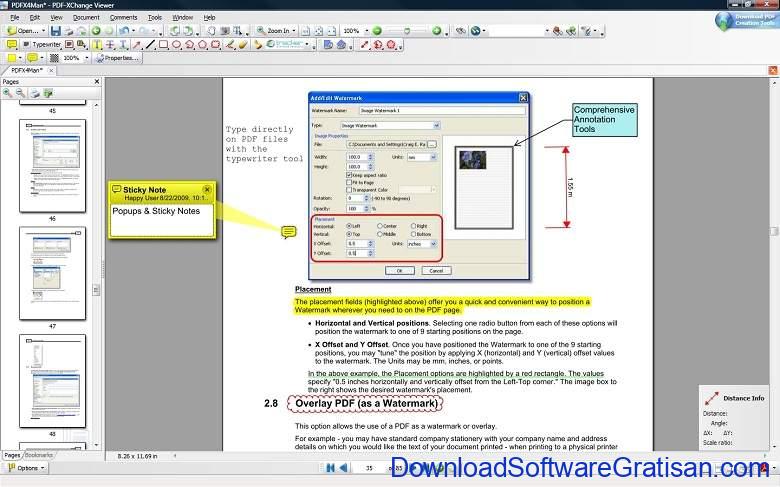This screenshot has height=487, width=780.
Task: Open the yellow fill color dropdown arrow
Action: tap(19, 58)
